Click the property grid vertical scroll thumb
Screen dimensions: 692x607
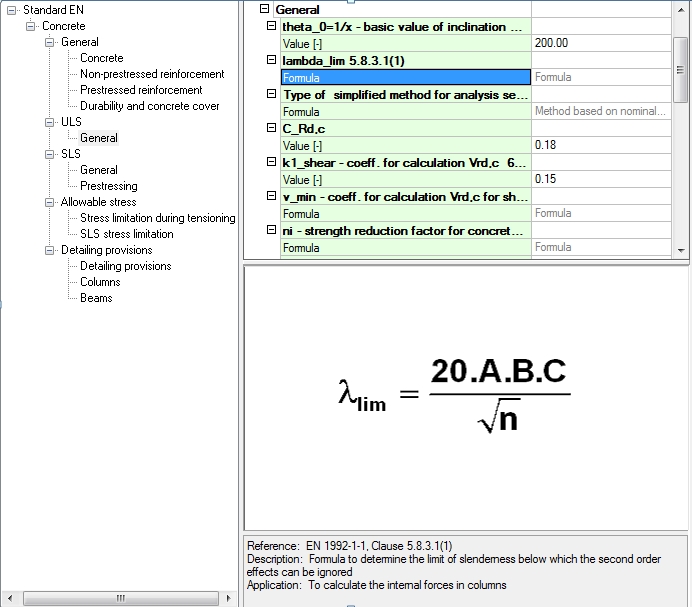coord(680,70)
